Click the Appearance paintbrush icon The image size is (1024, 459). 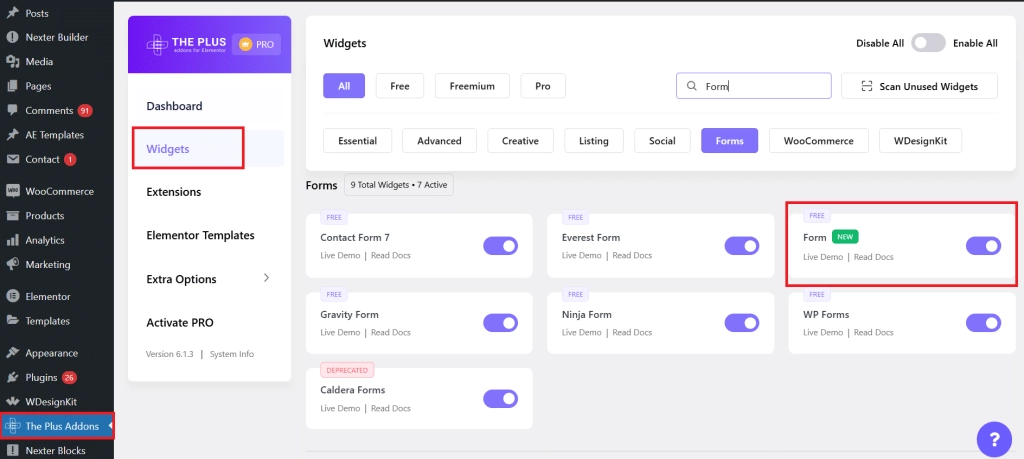[x=12, y=353]
